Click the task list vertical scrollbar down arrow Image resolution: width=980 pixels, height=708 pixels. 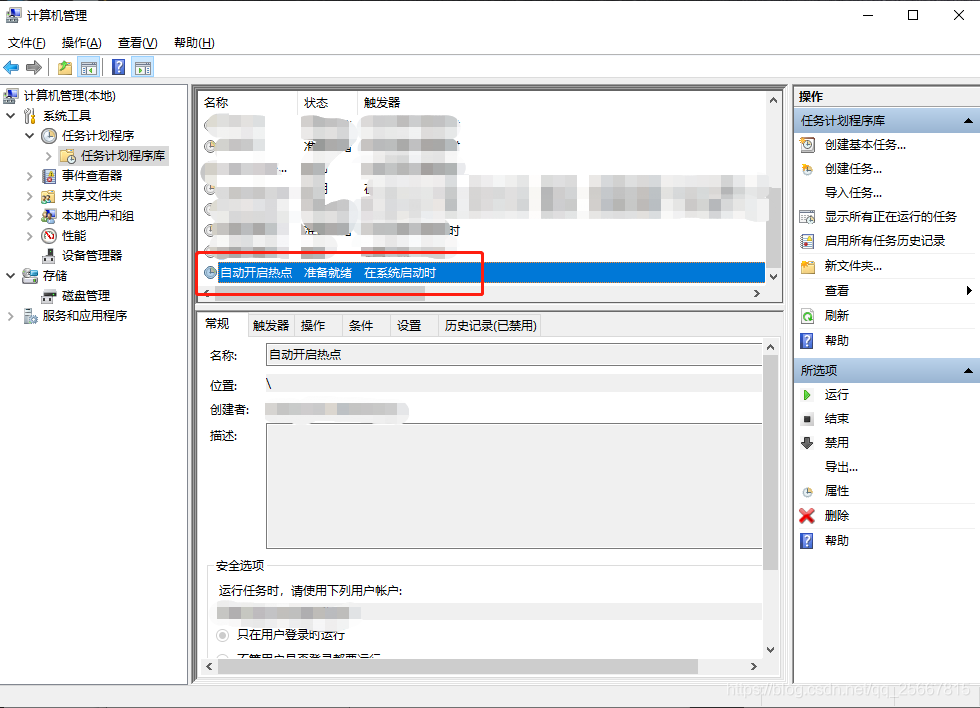(774, 276)
